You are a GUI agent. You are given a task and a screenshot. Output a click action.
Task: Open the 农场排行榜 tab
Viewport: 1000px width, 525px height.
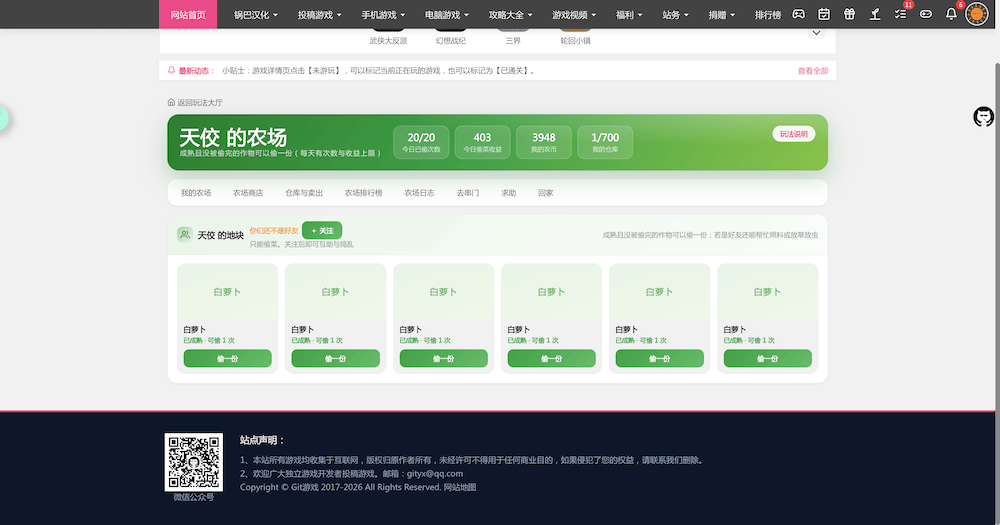(364, 193)
